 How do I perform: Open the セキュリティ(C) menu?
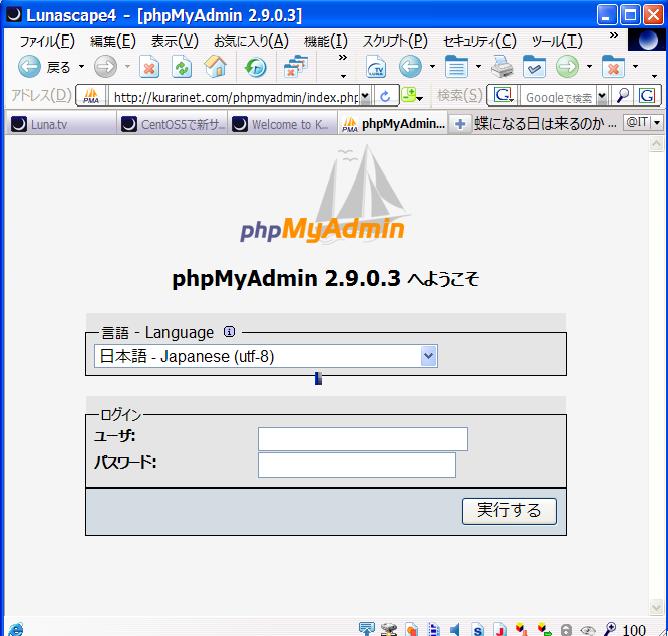pos(480,41)
